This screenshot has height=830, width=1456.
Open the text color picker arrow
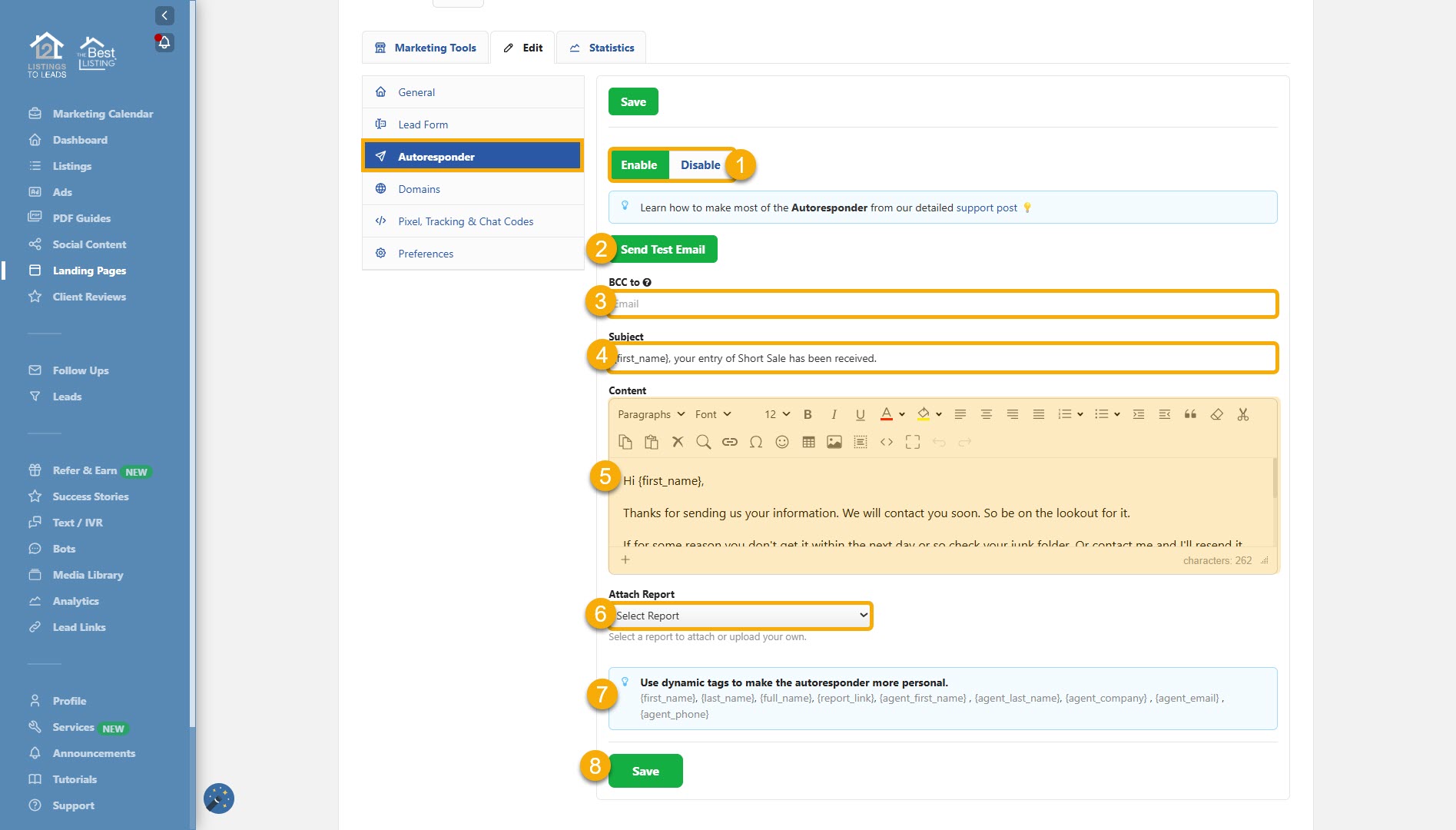click(x=902, y=414)
